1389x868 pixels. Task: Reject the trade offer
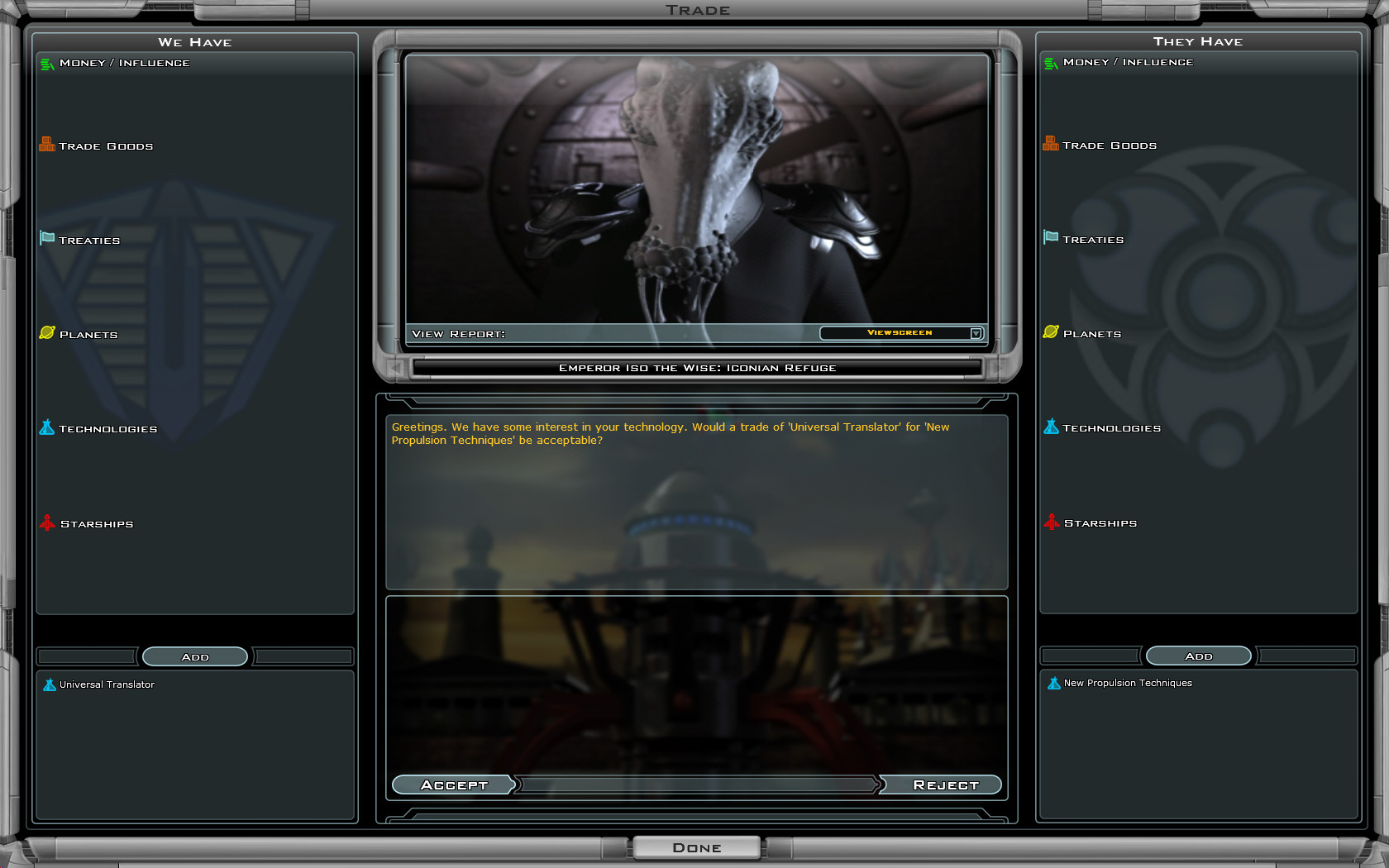945,785
